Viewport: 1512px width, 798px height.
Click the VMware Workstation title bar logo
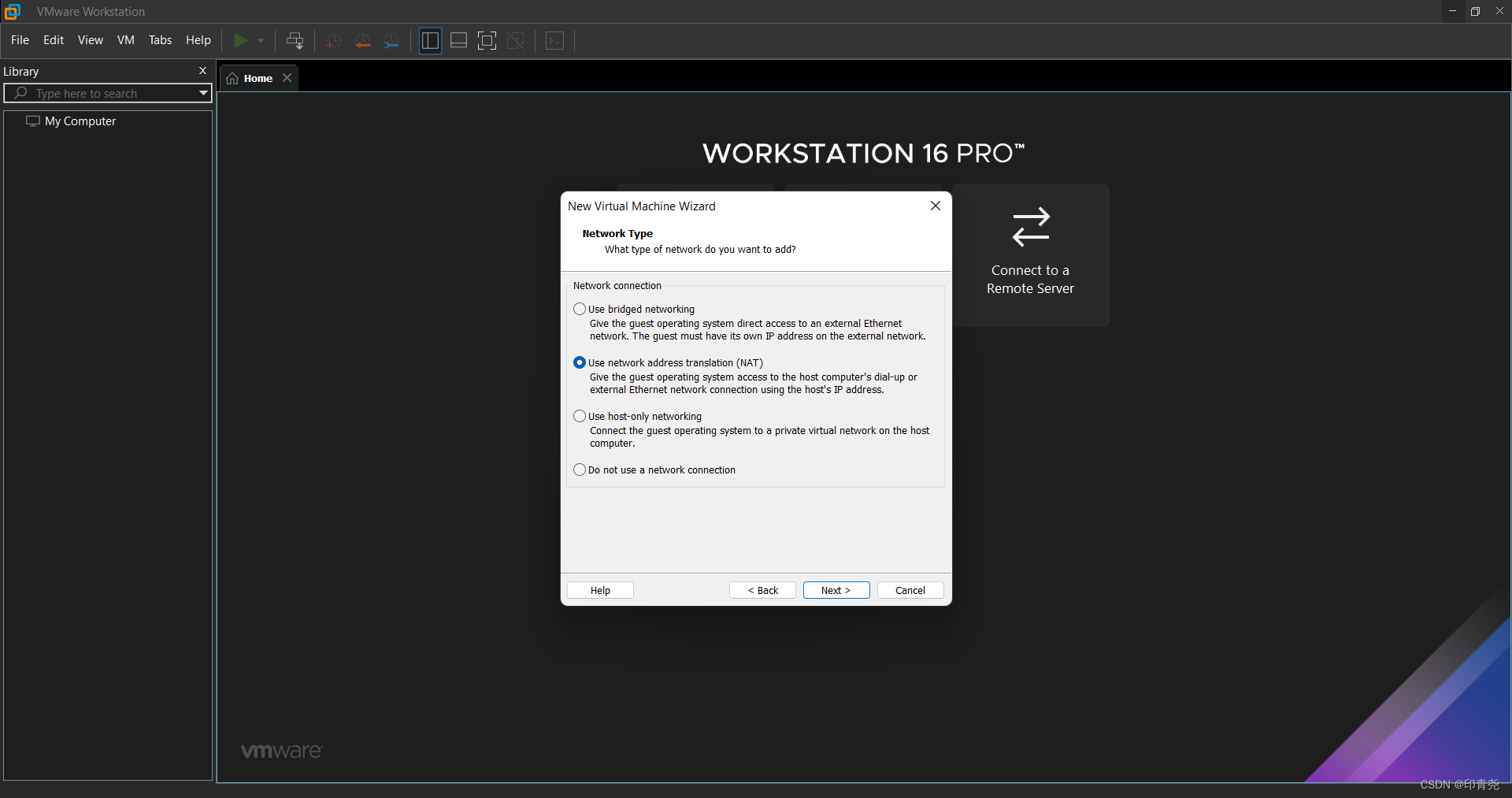point(13,11)
